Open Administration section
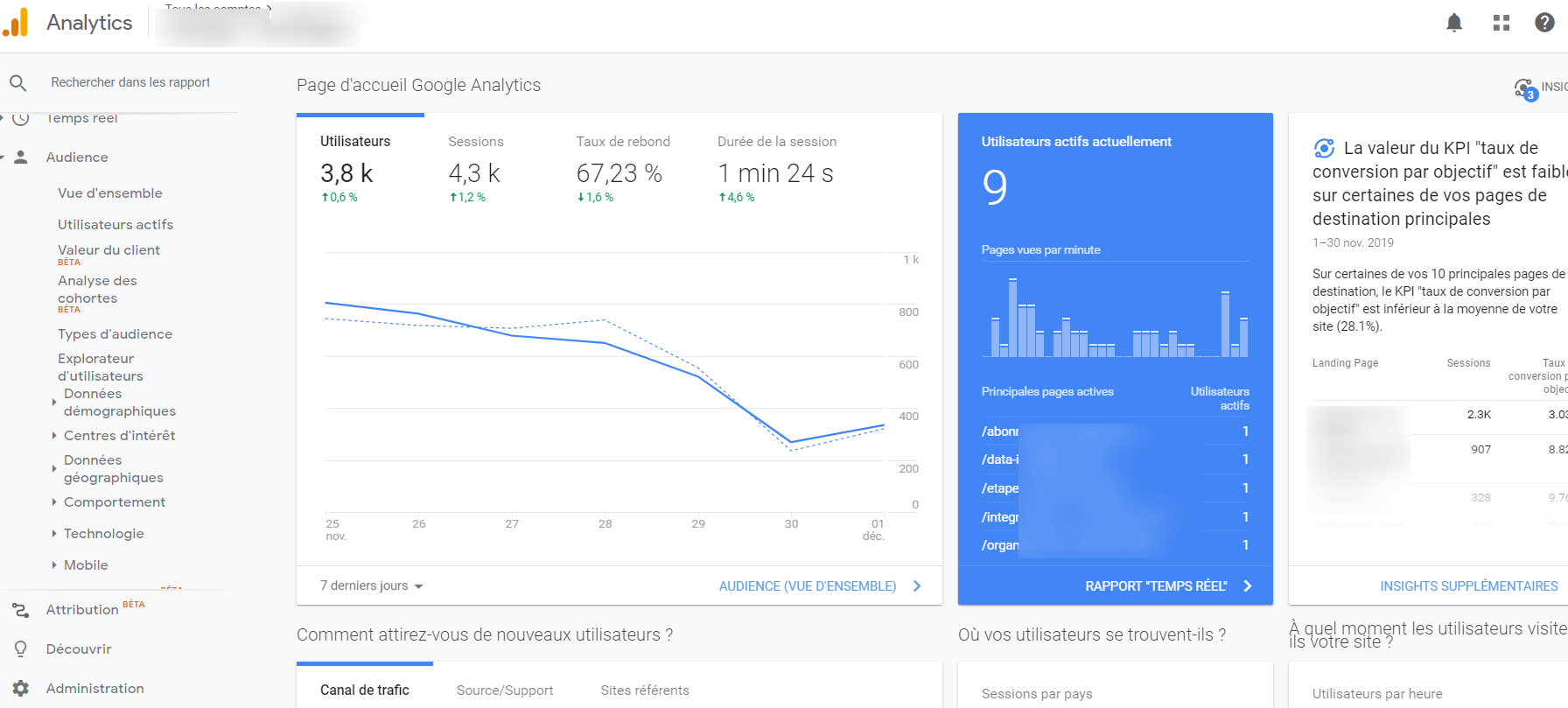Screen dimensions: 1568x708 [x=94, y=689]
